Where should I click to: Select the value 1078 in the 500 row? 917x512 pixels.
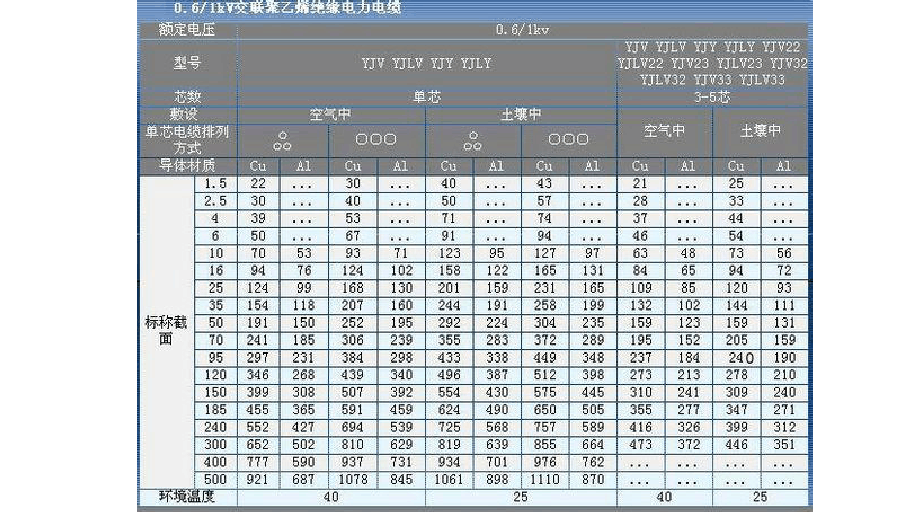[353, 479]
